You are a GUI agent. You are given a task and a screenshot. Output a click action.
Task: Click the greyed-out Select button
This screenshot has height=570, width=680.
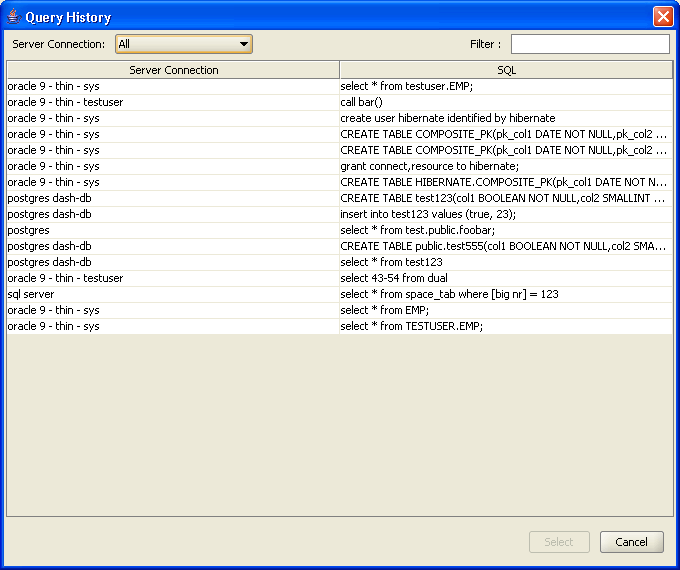559,542
